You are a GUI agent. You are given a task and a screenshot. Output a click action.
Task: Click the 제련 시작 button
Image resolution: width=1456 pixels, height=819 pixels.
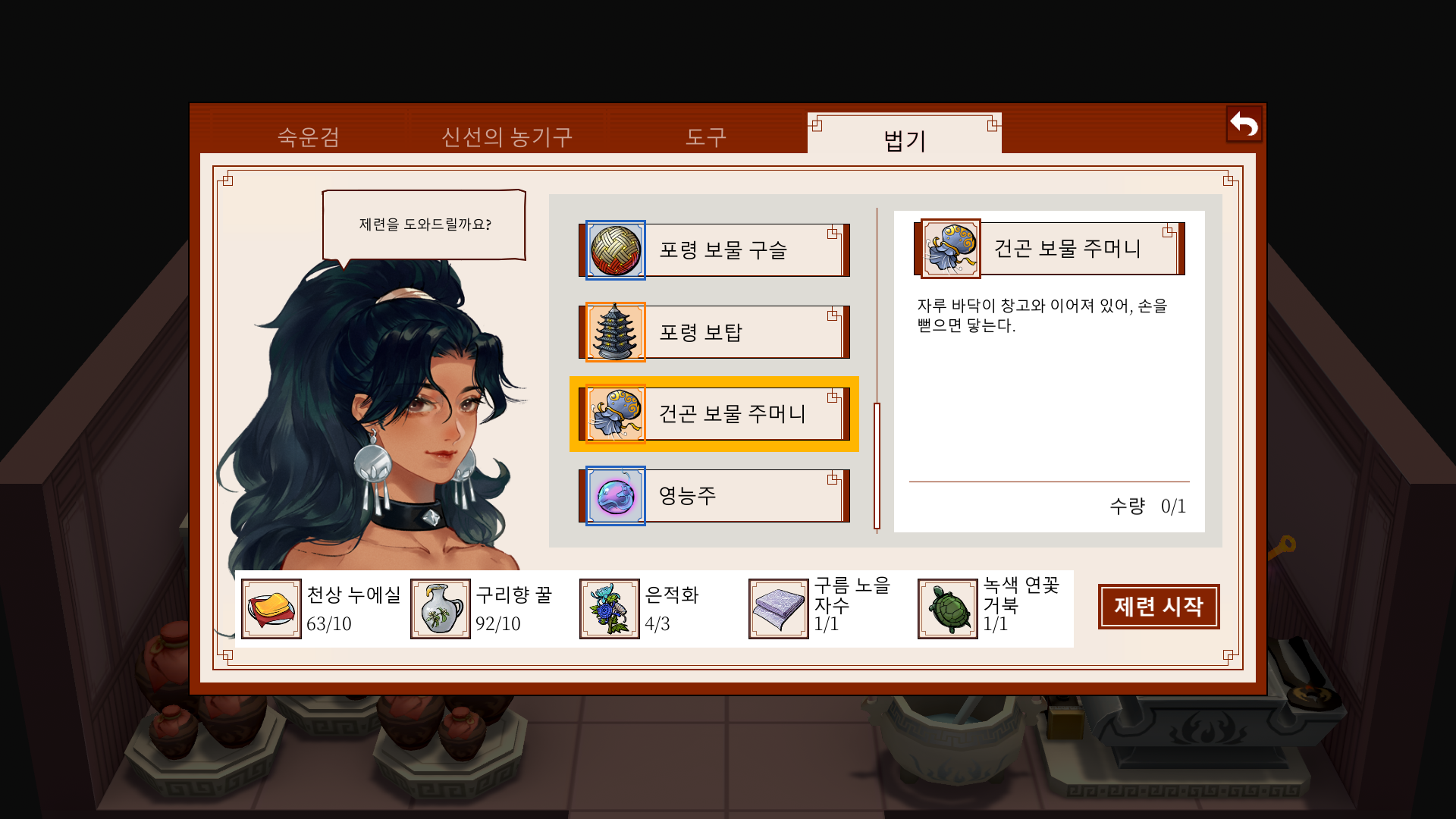[1159, 607]
